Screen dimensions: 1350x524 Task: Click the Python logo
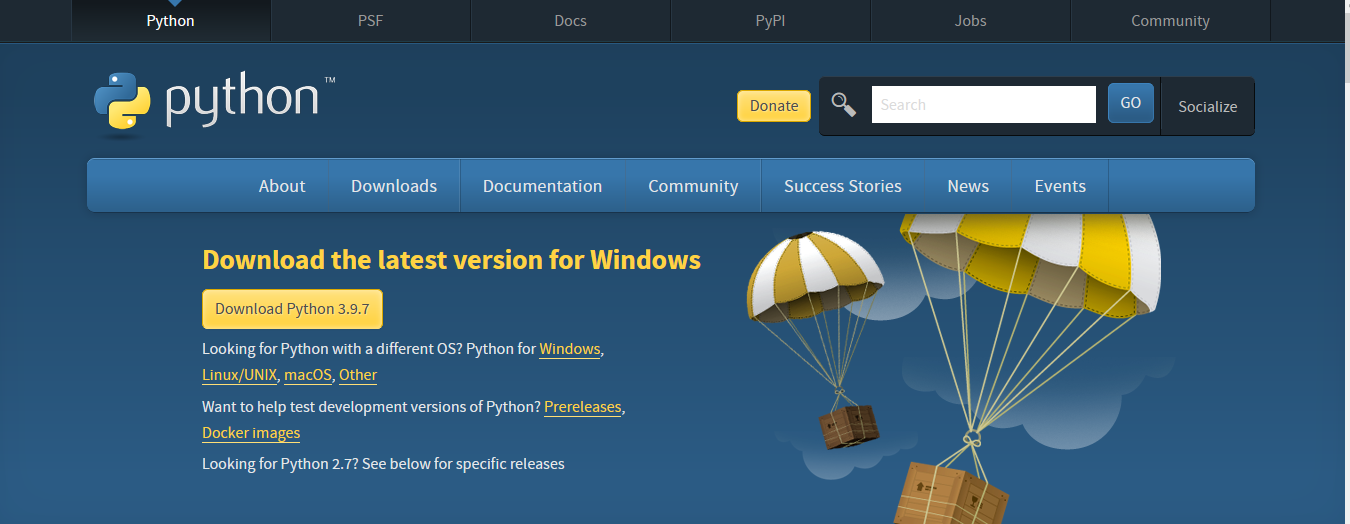click(214, 103)
